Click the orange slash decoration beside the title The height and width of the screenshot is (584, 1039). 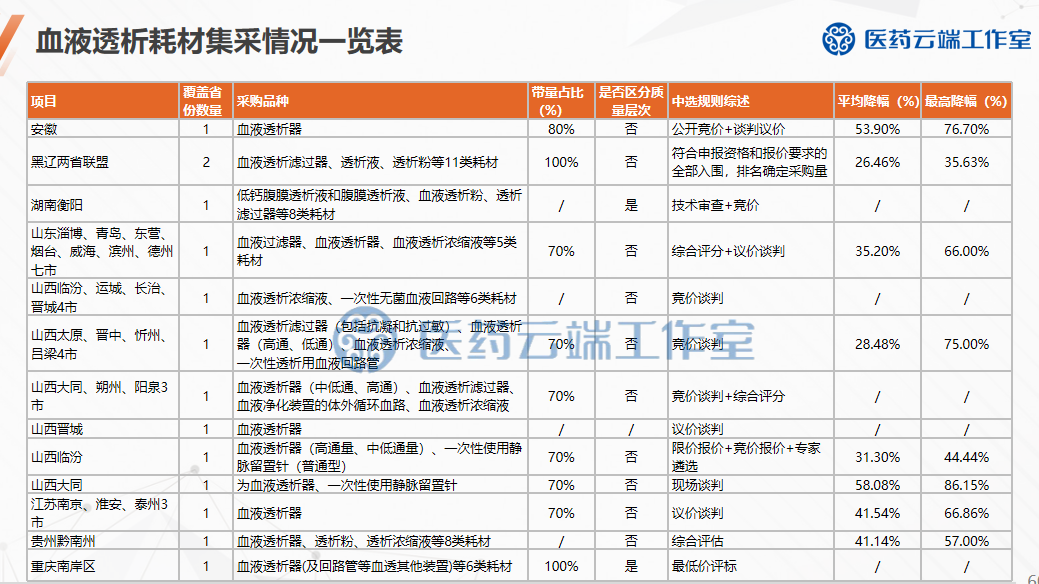point(12,40)
